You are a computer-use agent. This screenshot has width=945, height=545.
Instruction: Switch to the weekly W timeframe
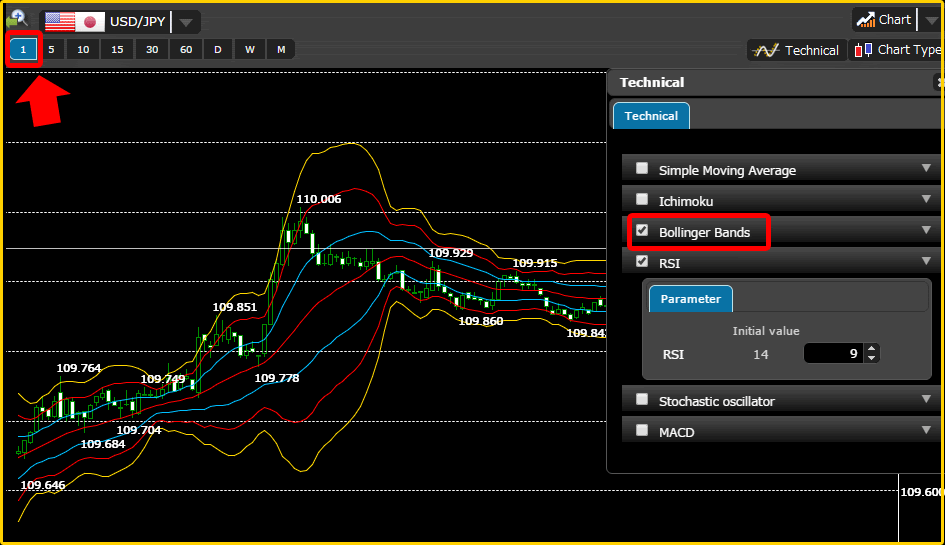250,49
